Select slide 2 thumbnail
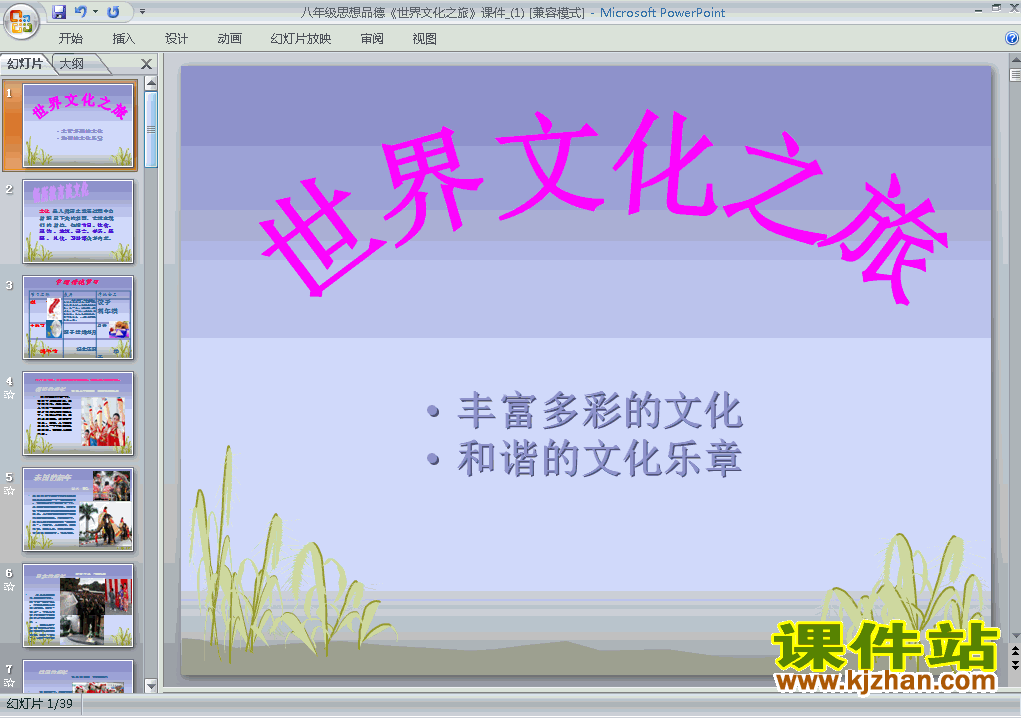The height and width of the screenshot is (718, 1021). (78, 221)
